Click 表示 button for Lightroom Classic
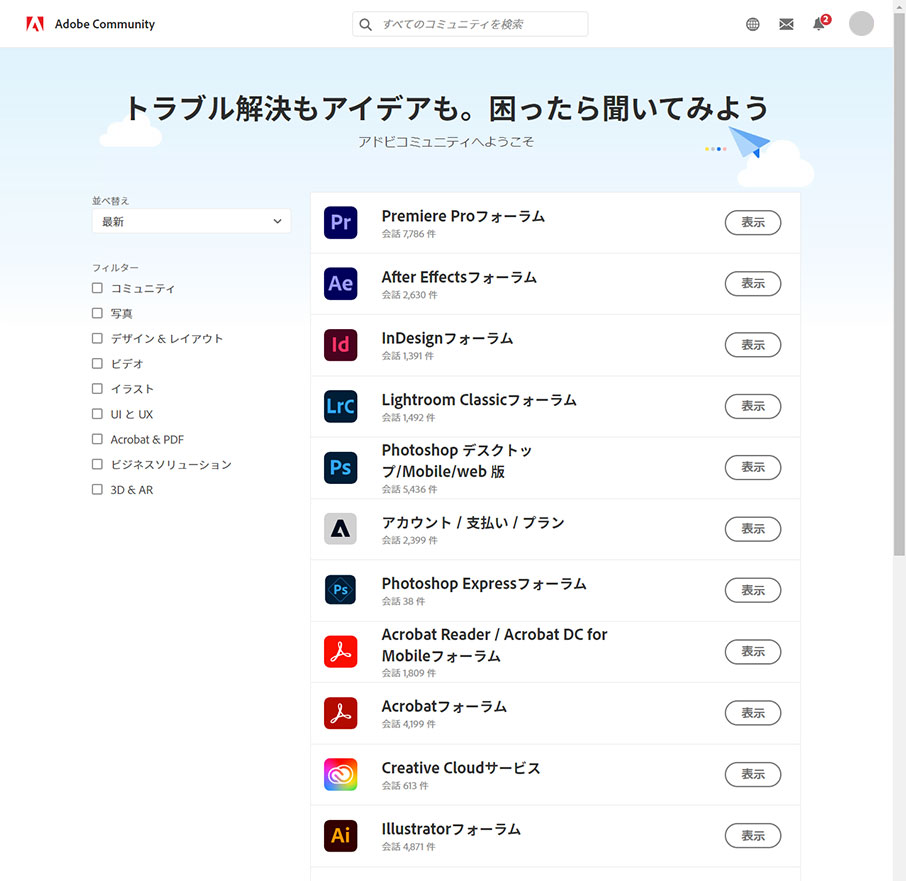This screenshot has width=906, height=881. 753,406
